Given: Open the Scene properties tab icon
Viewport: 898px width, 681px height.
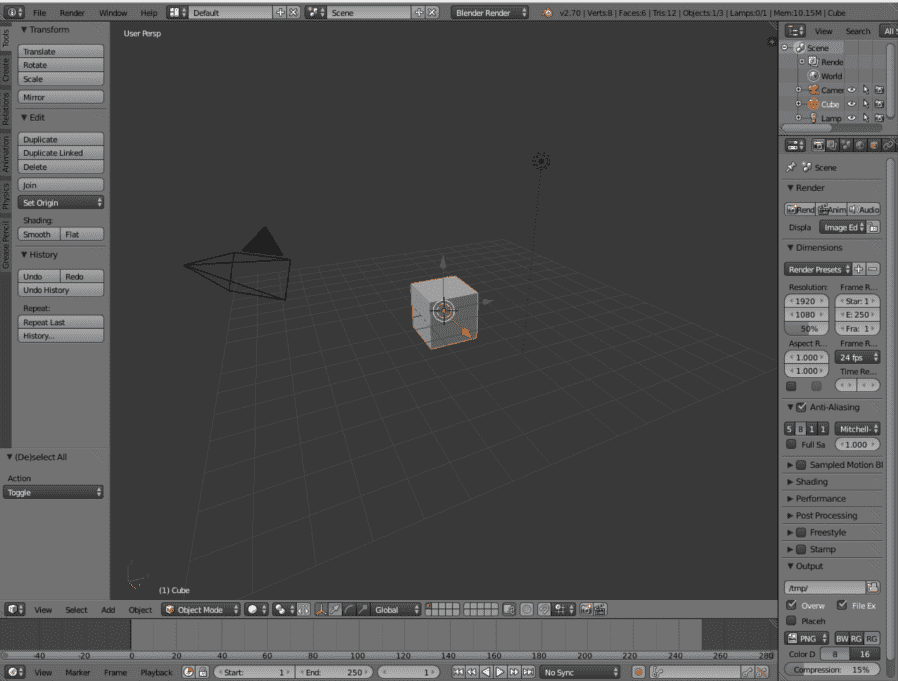Looking at the screenshot, I should [846, 145].
